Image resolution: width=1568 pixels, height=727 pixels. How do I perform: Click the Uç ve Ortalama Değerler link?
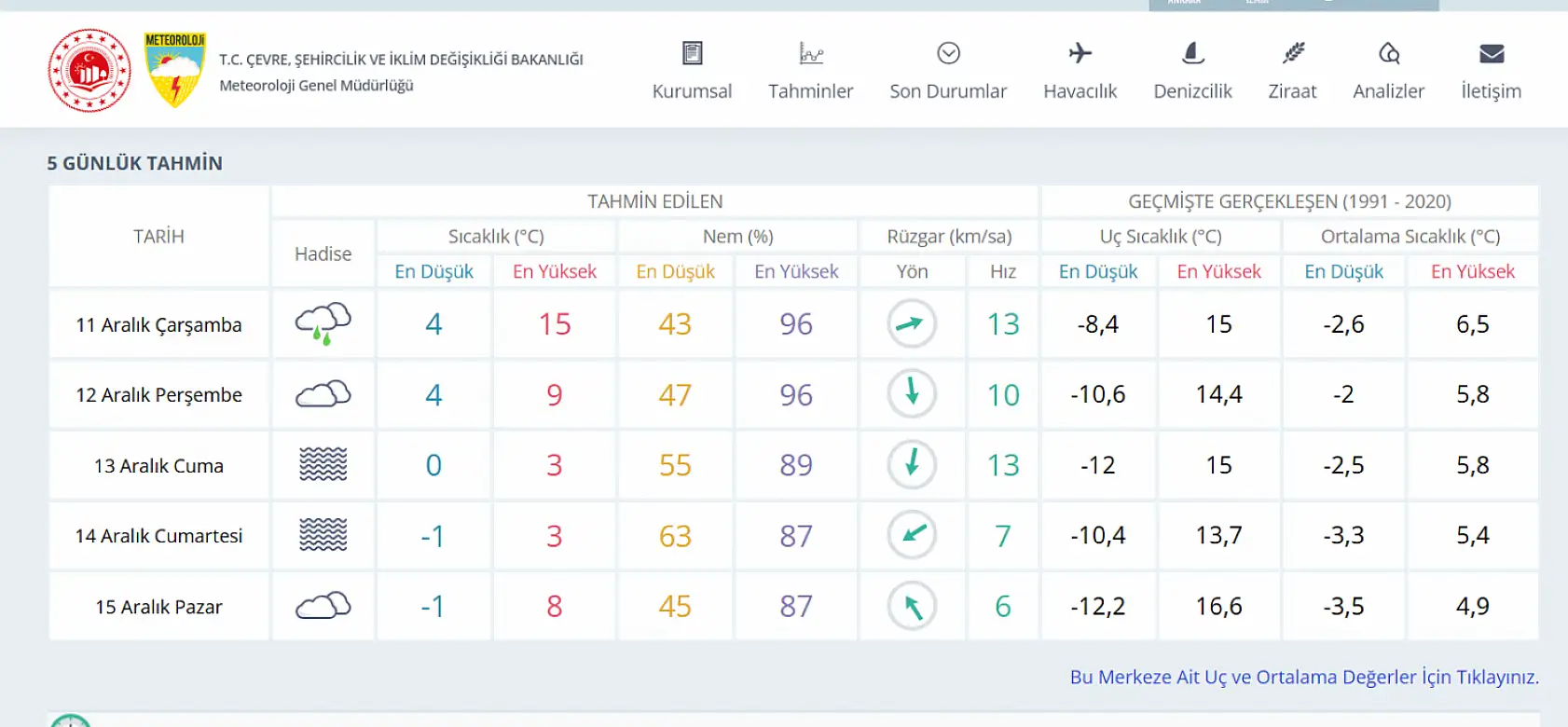point(1303,677)
